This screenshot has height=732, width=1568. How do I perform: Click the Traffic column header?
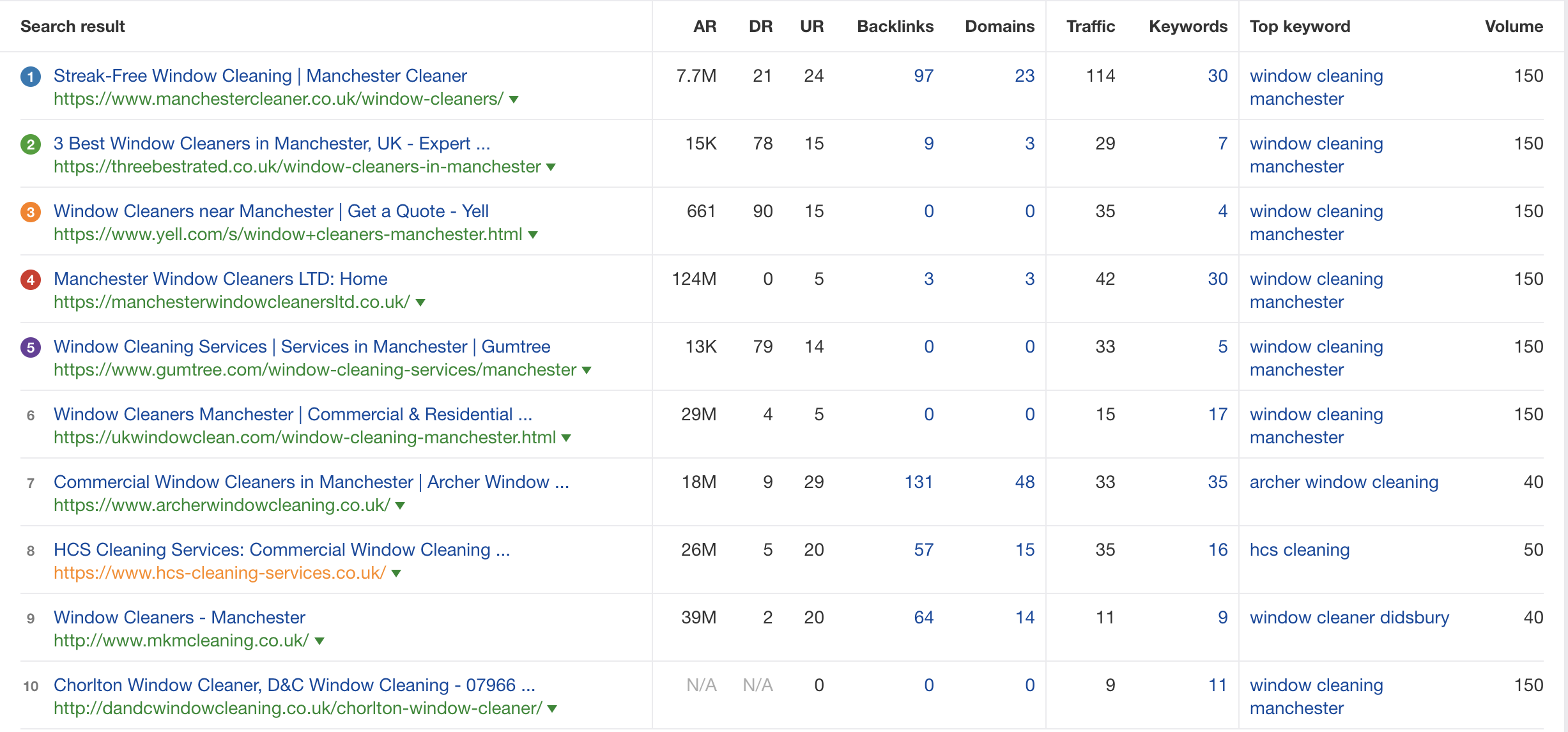click(1091, 26)
